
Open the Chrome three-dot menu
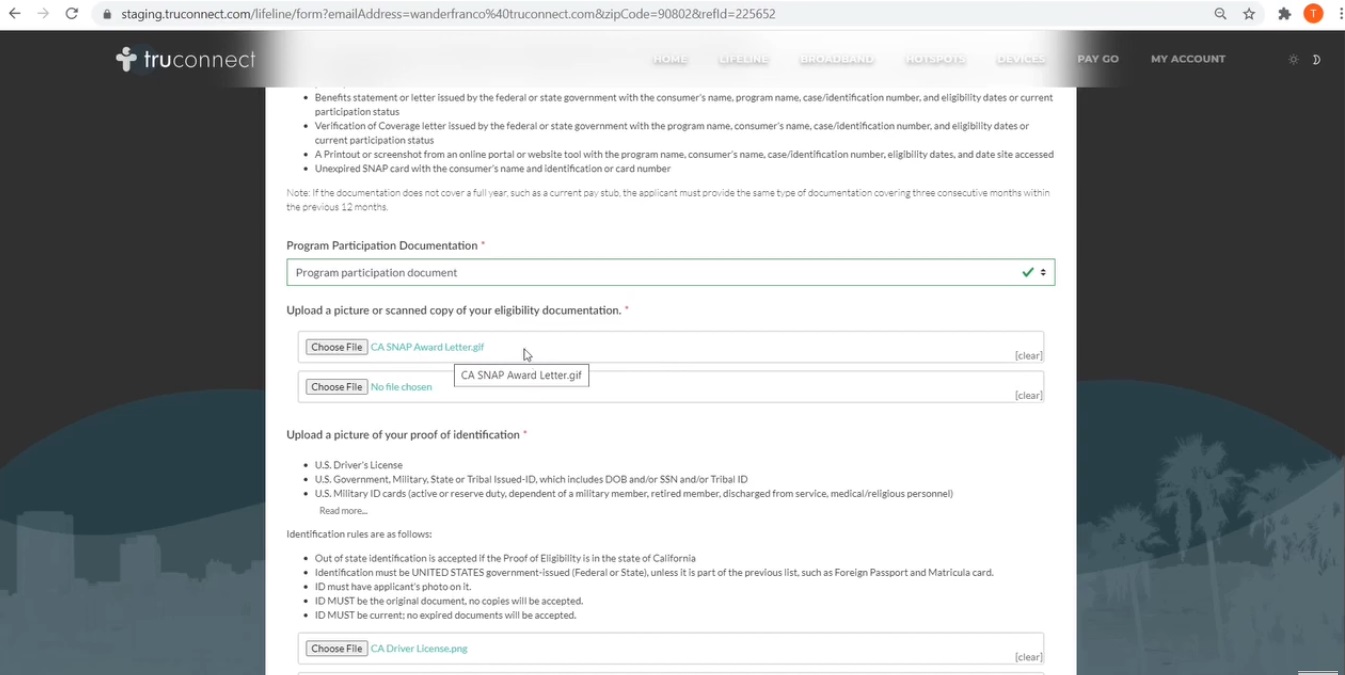[1340, 14]
